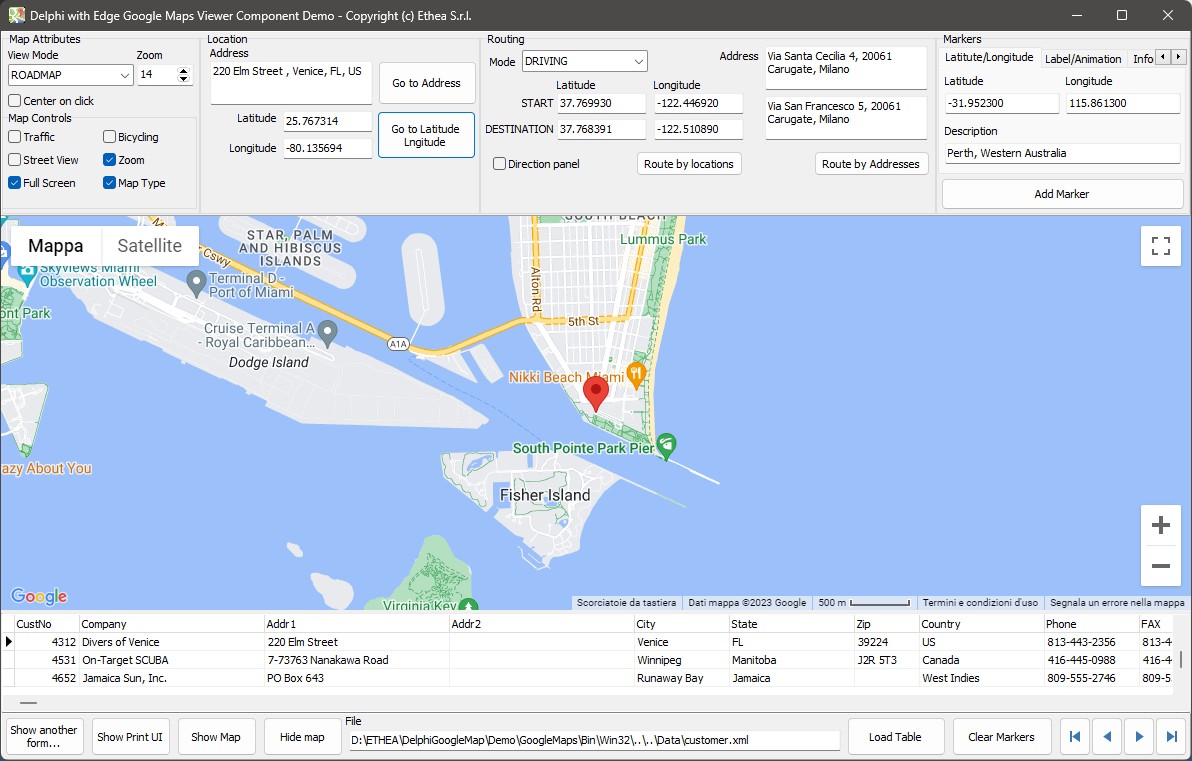
Task: Increase Zoom level with spinner up arrow
Action: pos(183,71)
